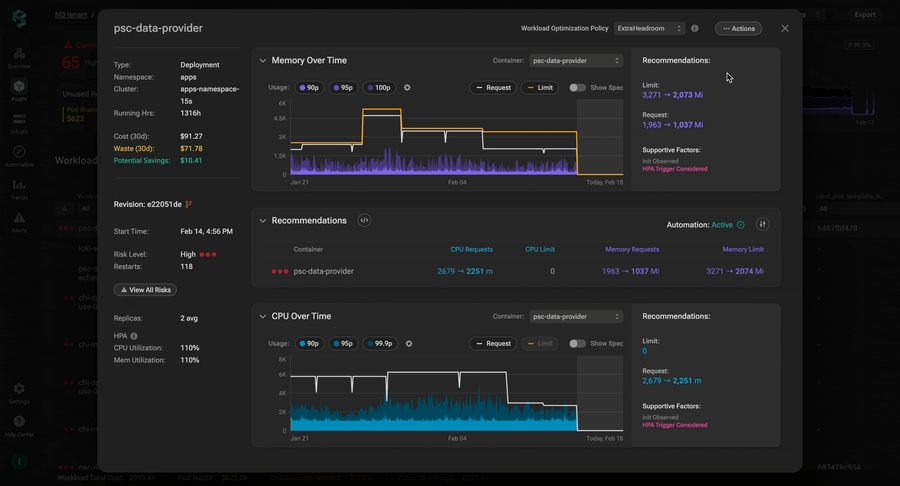The image size is (900, 486).
Task: Enable Show Spec on memory chart
Action: tap(578, 88)
